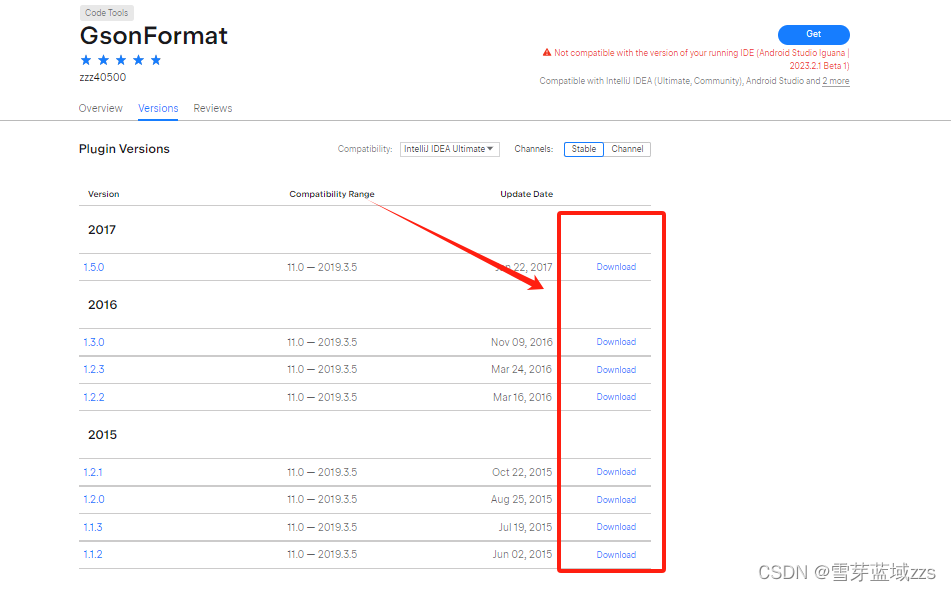Click the Compatibility Range column header
This screenshot has width=951, height=591.
(x=332, y=194)
